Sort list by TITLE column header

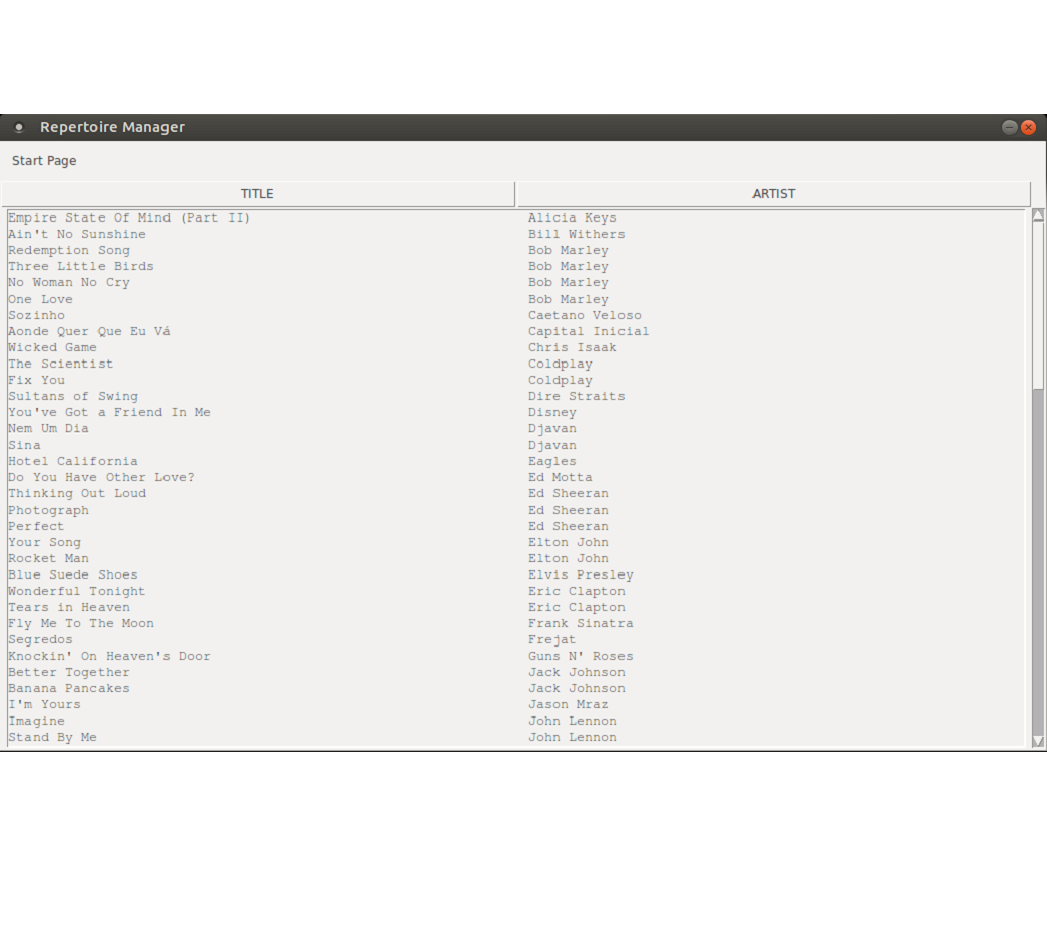(258, 194)
